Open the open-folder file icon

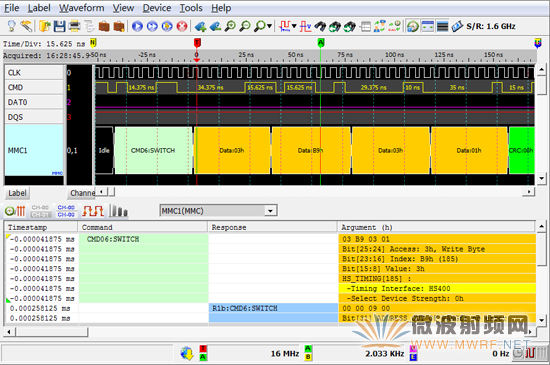point(45,26)
